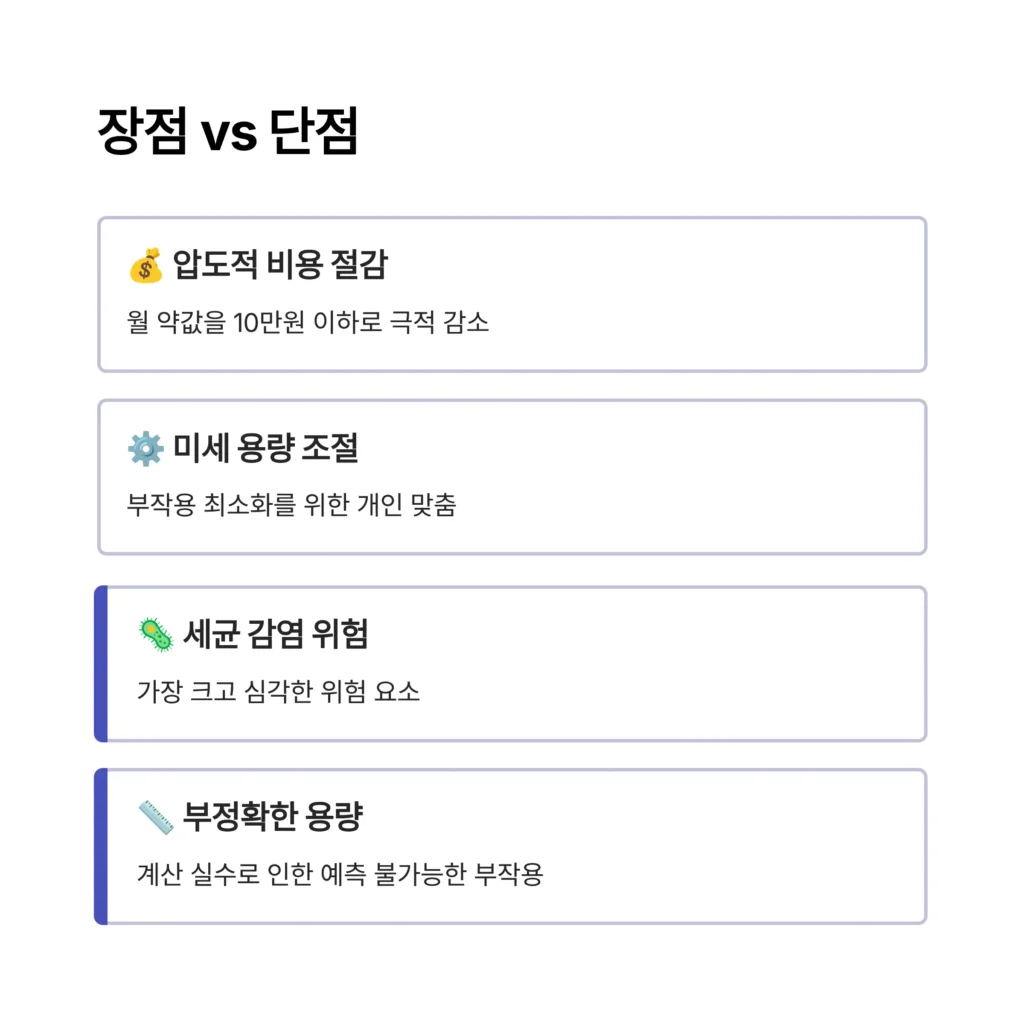1024x1024 pixels.
Task: Click the blue accent bar on 세균 감염 위험 card
Action: 100,664
